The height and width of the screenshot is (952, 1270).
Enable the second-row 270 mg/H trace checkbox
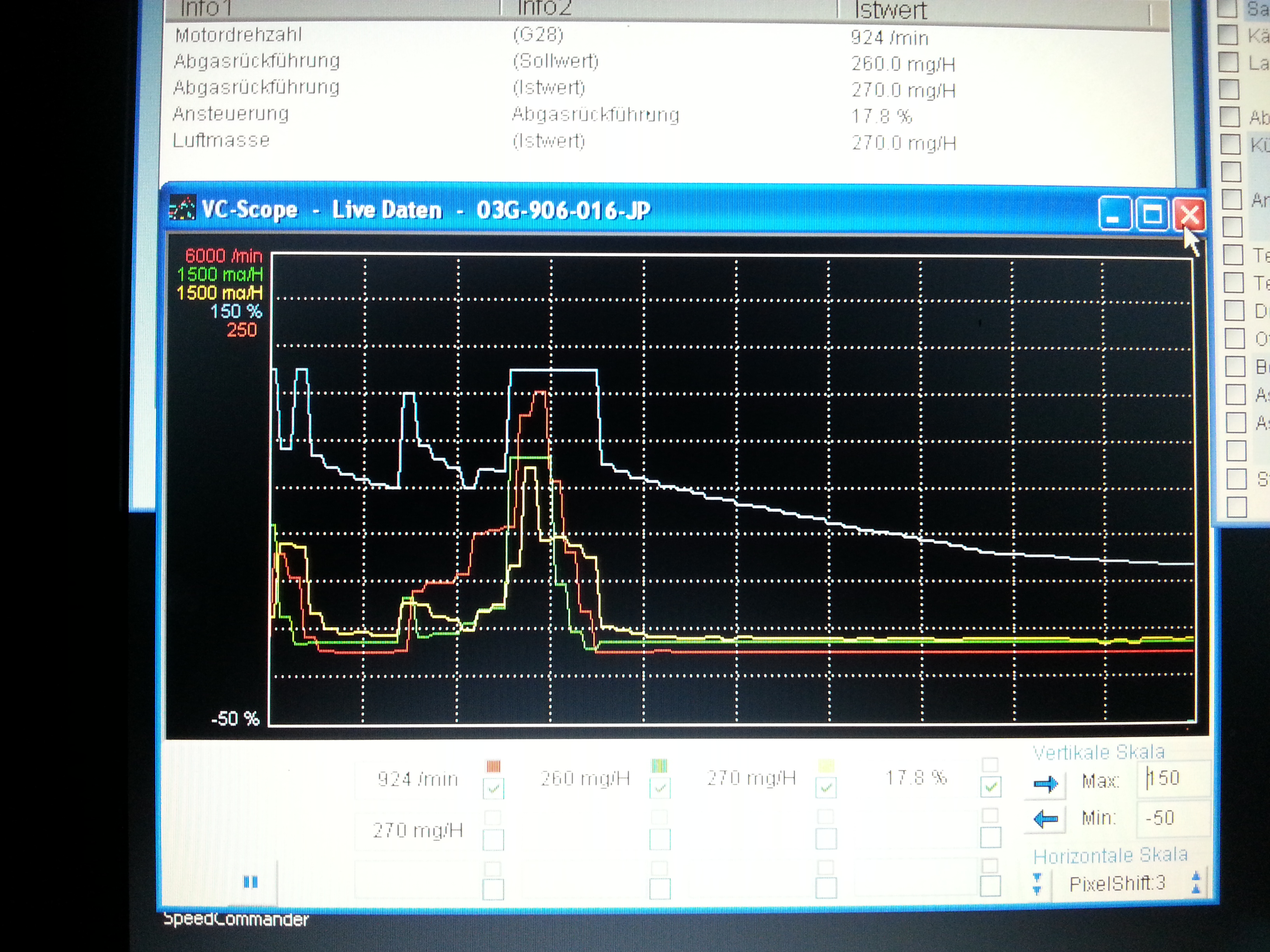[x=493, y=840]
